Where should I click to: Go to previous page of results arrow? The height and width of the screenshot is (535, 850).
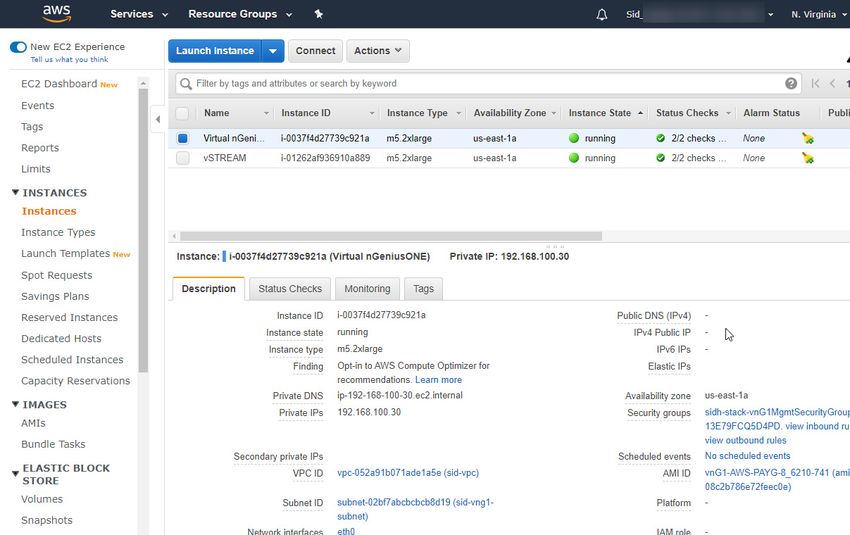click(x=833, y=83)
